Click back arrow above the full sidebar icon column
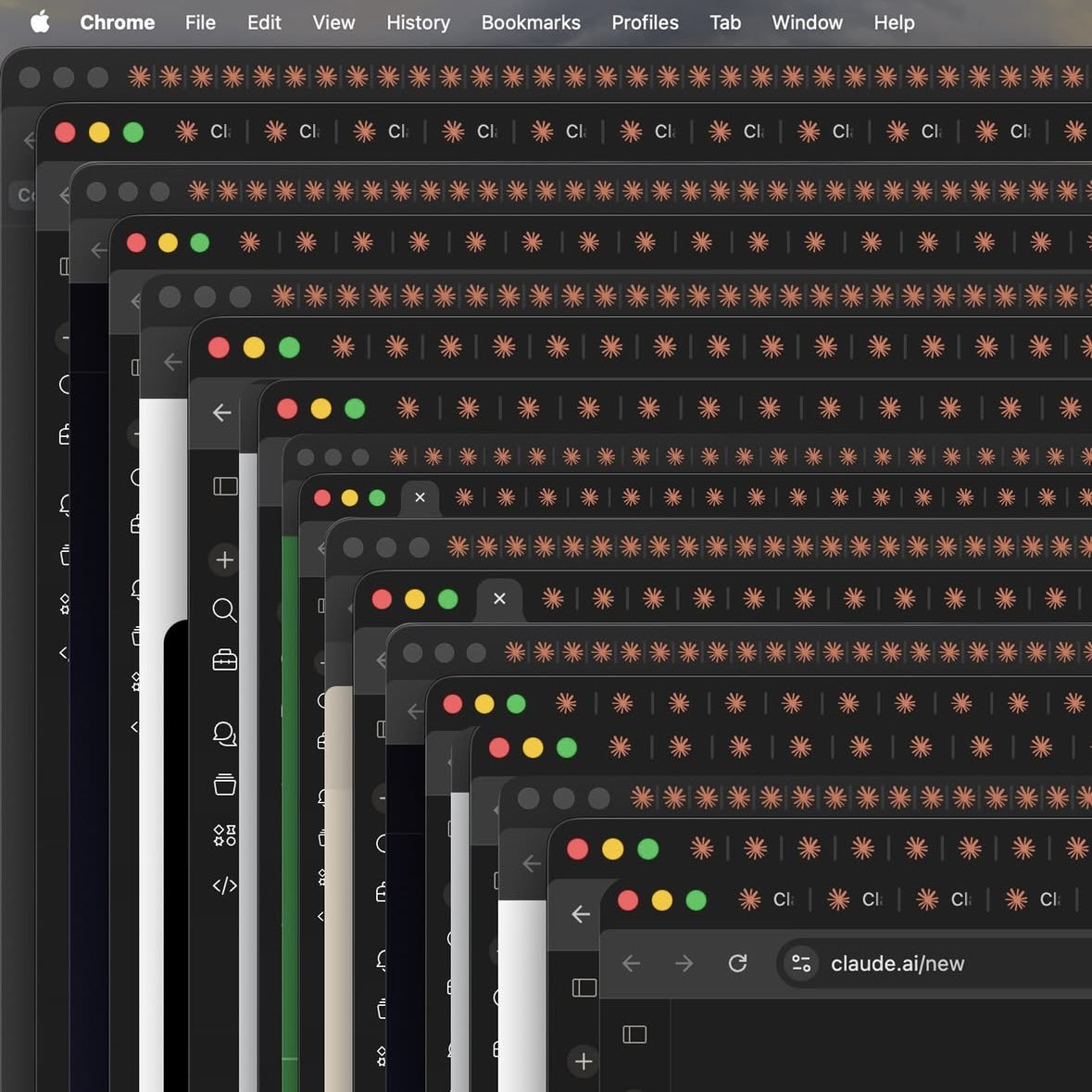This screenshot has height=1092, width=1092. click(x=221, y=412)
